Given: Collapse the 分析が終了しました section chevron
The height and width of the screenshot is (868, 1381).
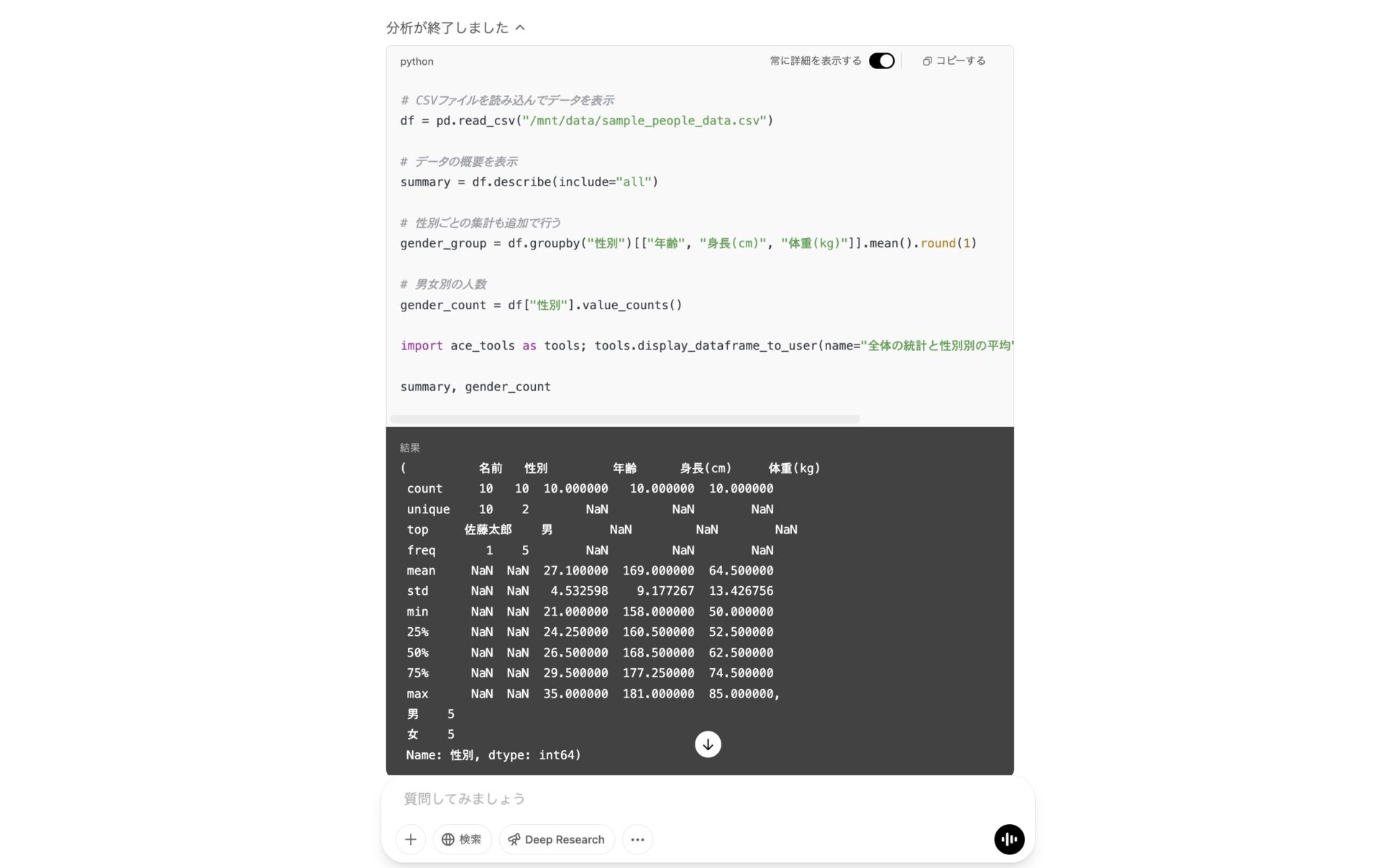Looking at the screenshot, I should point(520,28).
